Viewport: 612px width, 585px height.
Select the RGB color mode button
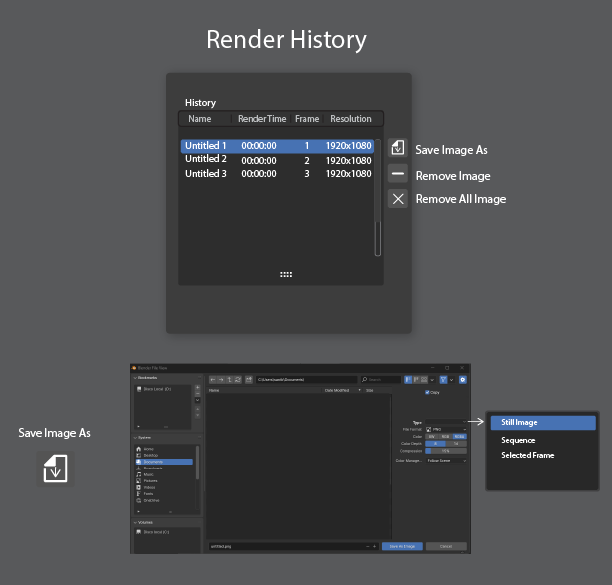(445, 437)
